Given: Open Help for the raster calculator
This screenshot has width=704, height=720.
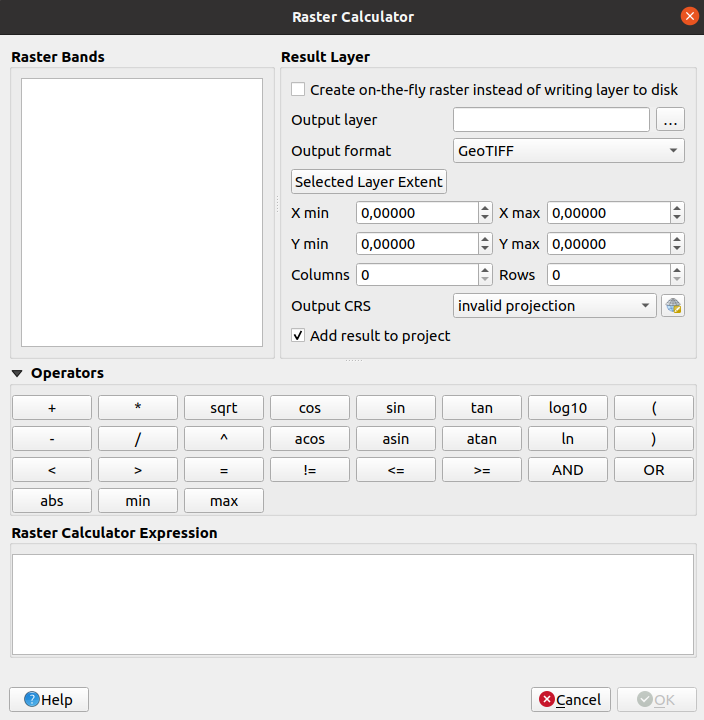Looking at the screenshot, I should [x=49, y=699].
